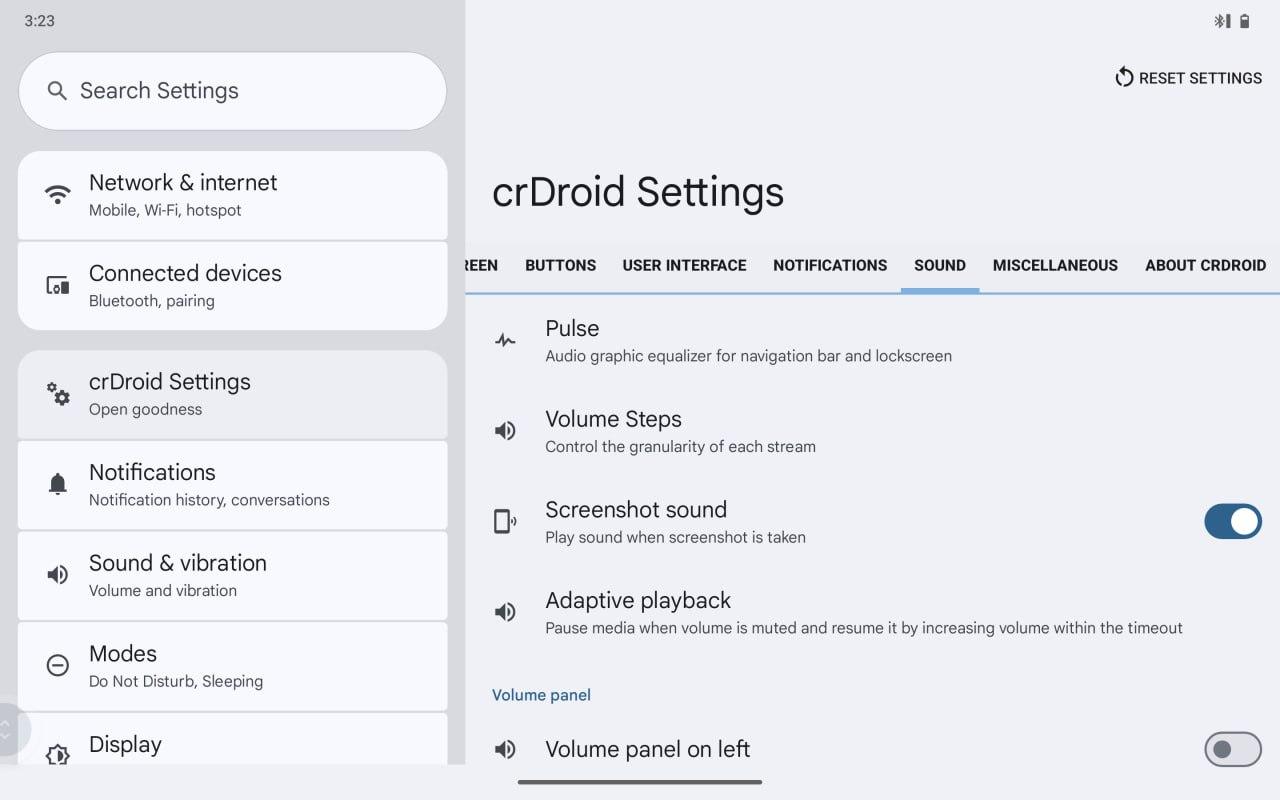Open Network & internet settings

pos(232,195)
